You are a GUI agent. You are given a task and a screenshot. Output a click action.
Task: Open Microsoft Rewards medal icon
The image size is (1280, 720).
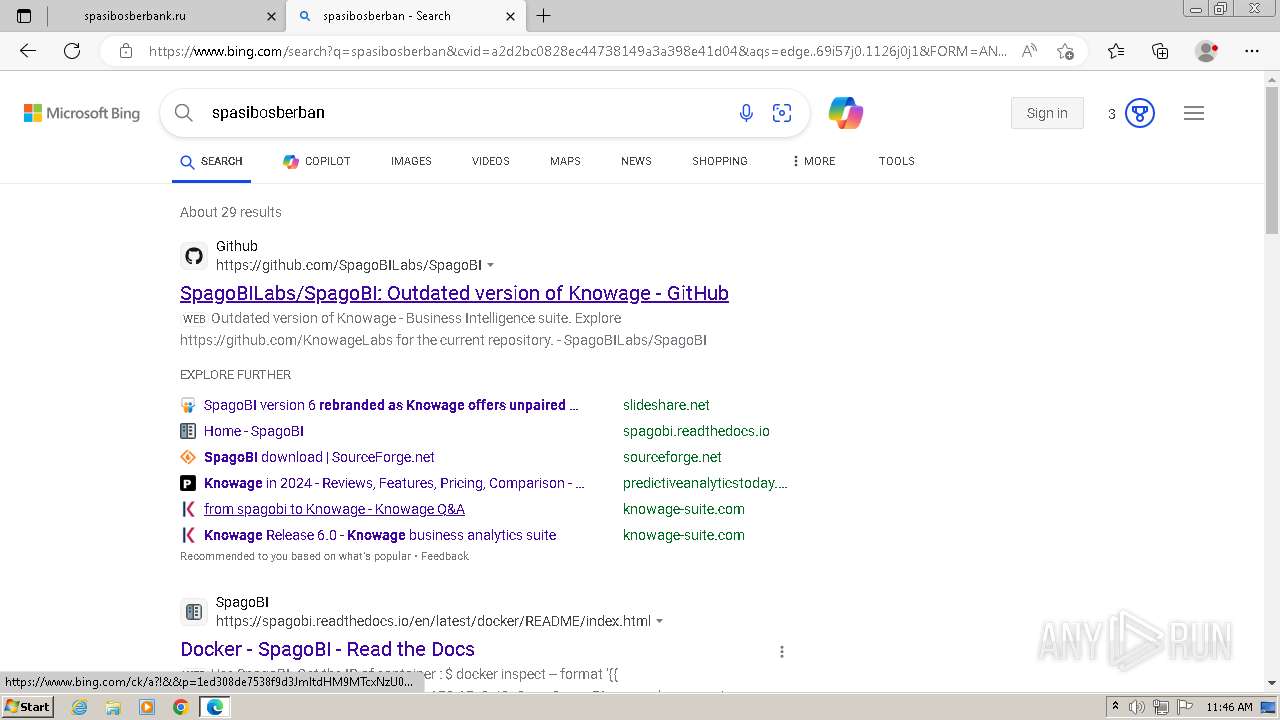[x=1140, y=113]
